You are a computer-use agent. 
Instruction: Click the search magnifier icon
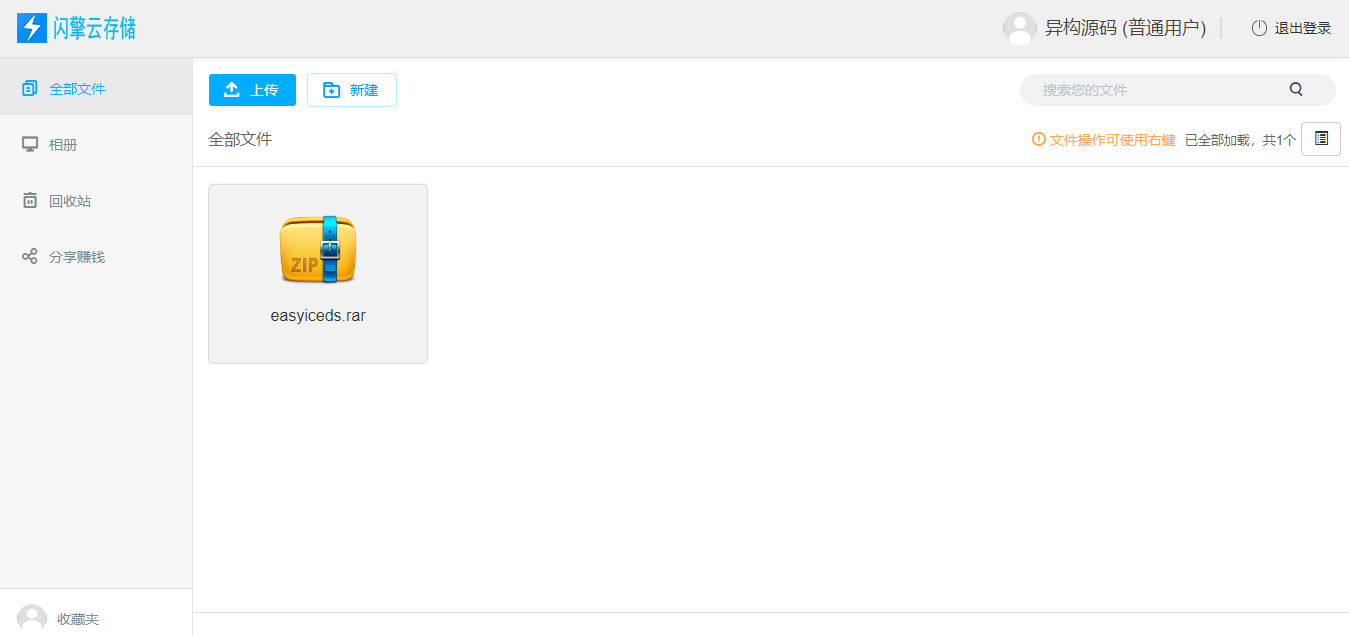point(1296,89)
